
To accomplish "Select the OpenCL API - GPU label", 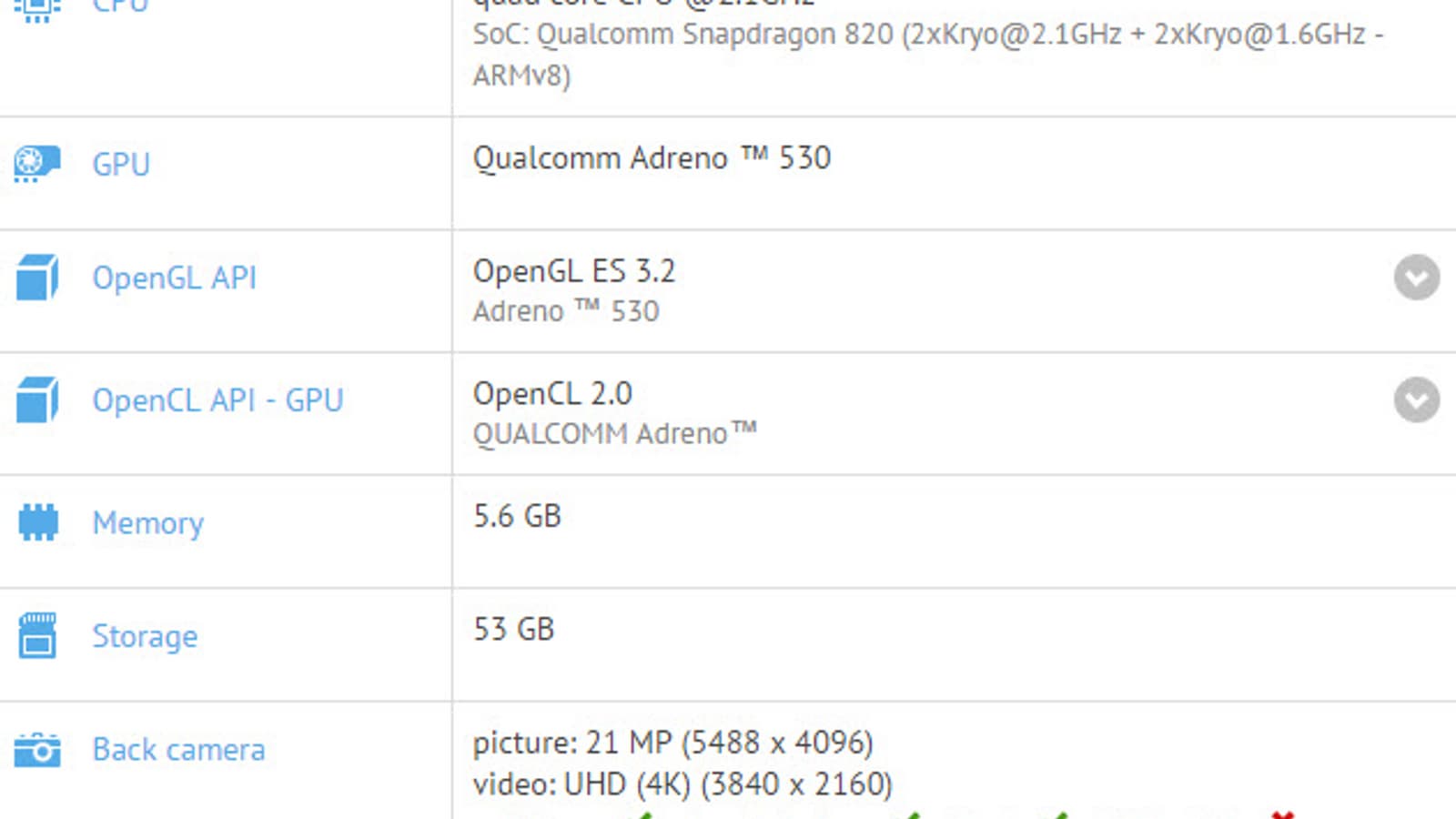I will tap(217, 400).
